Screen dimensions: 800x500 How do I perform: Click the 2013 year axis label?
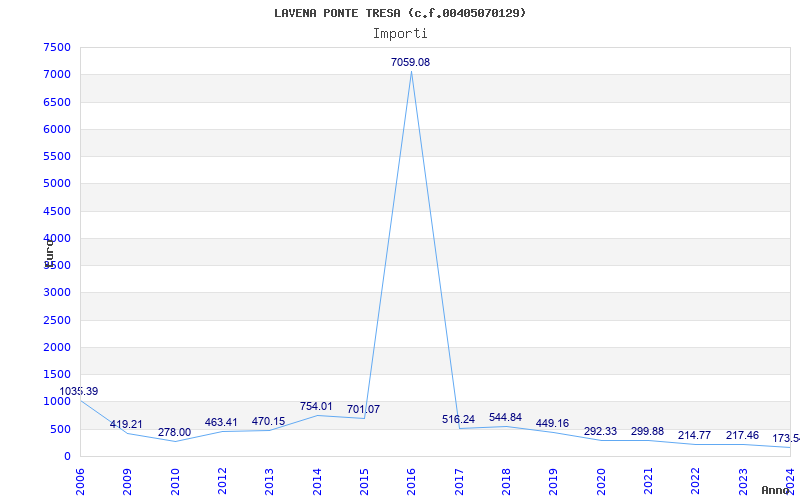click(269, 481)
